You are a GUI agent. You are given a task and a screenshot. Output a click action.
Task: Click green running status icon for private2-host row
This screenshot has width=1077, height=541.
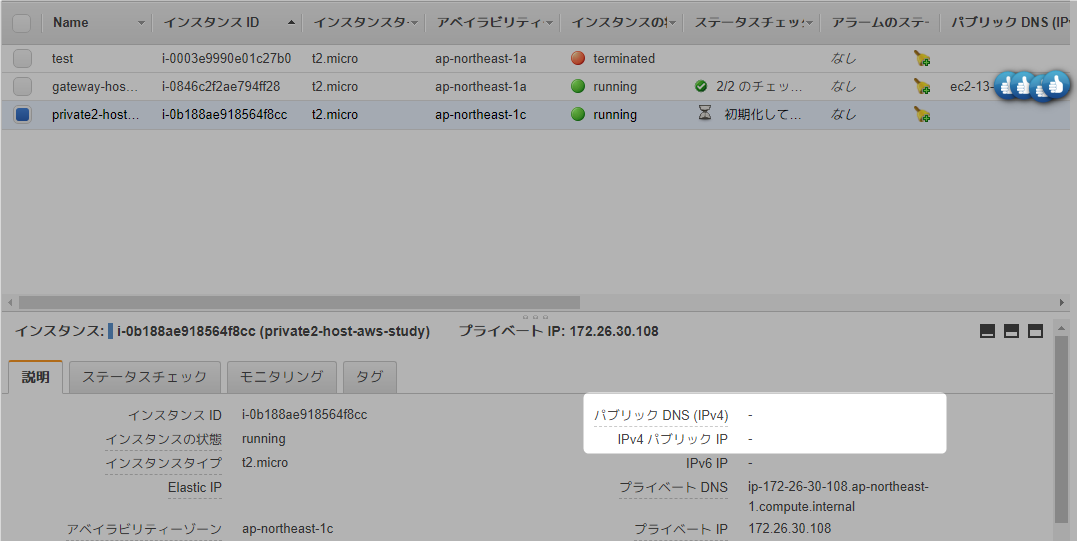(x=578, y=115)
